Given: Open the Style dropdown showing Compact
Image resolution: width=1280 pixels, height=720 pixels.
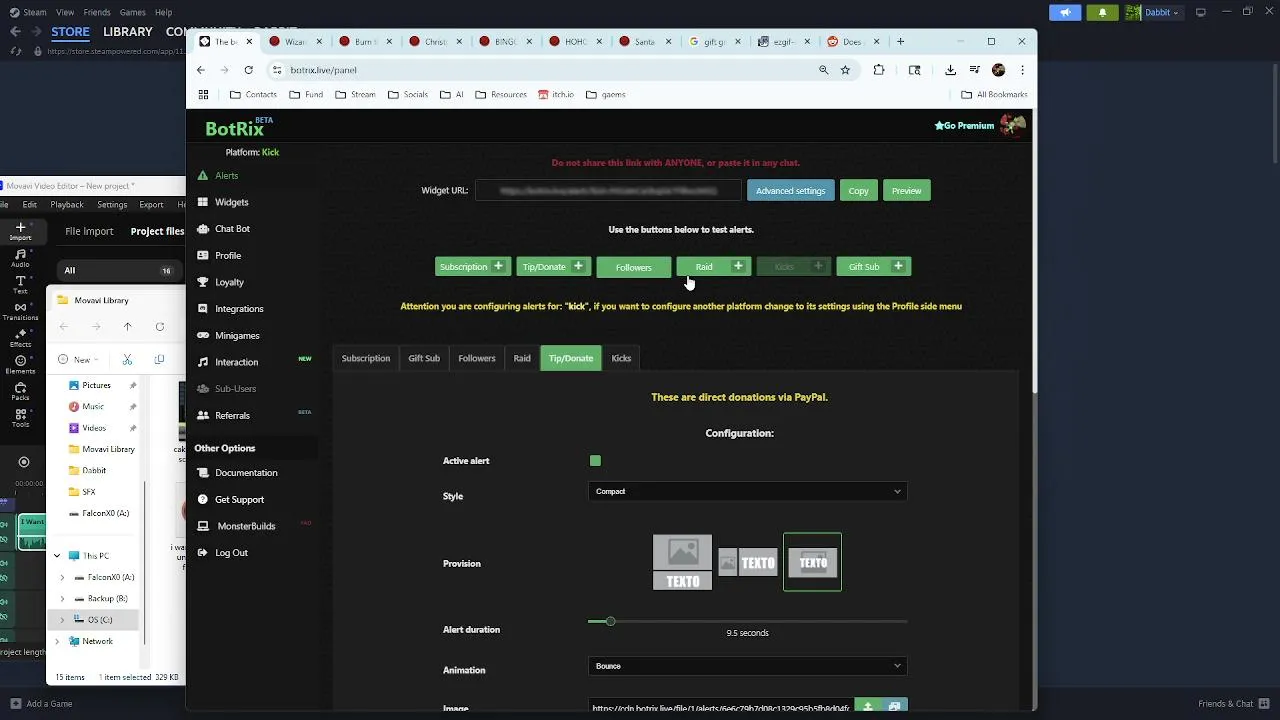Looking at the screenshot, I should 747,491.
